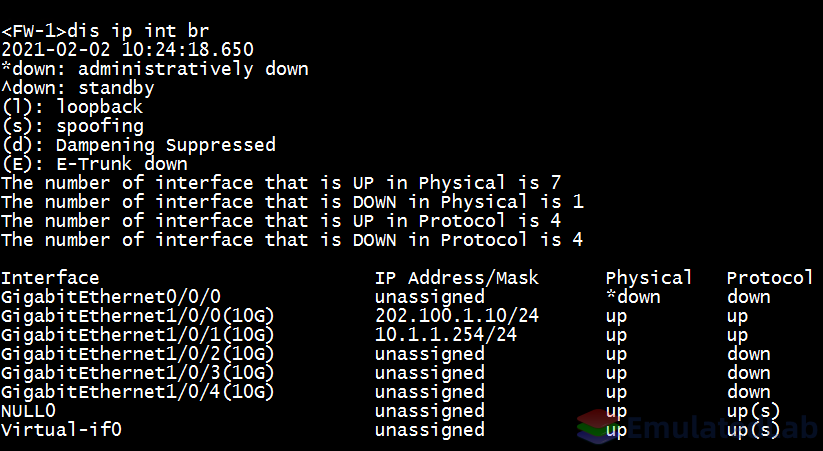Click the 'dis ip int br' command text

[139, 31]
